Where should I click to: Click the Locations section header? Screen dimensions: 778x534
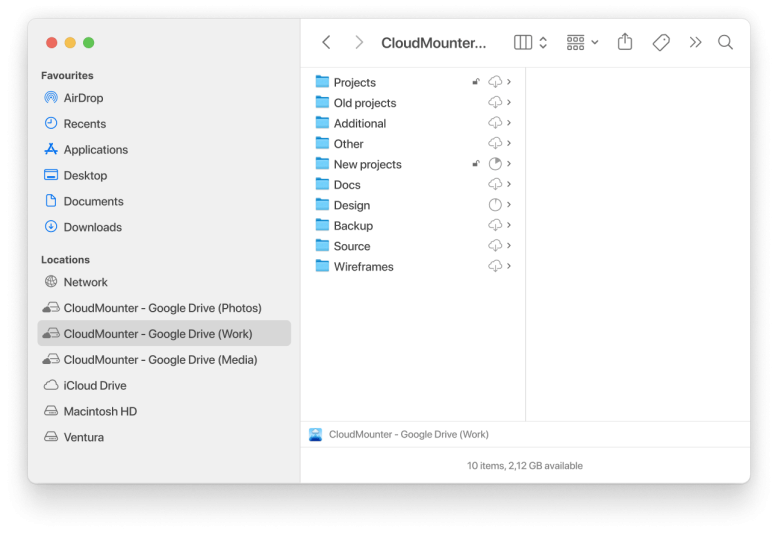click(x=65, y=260)
